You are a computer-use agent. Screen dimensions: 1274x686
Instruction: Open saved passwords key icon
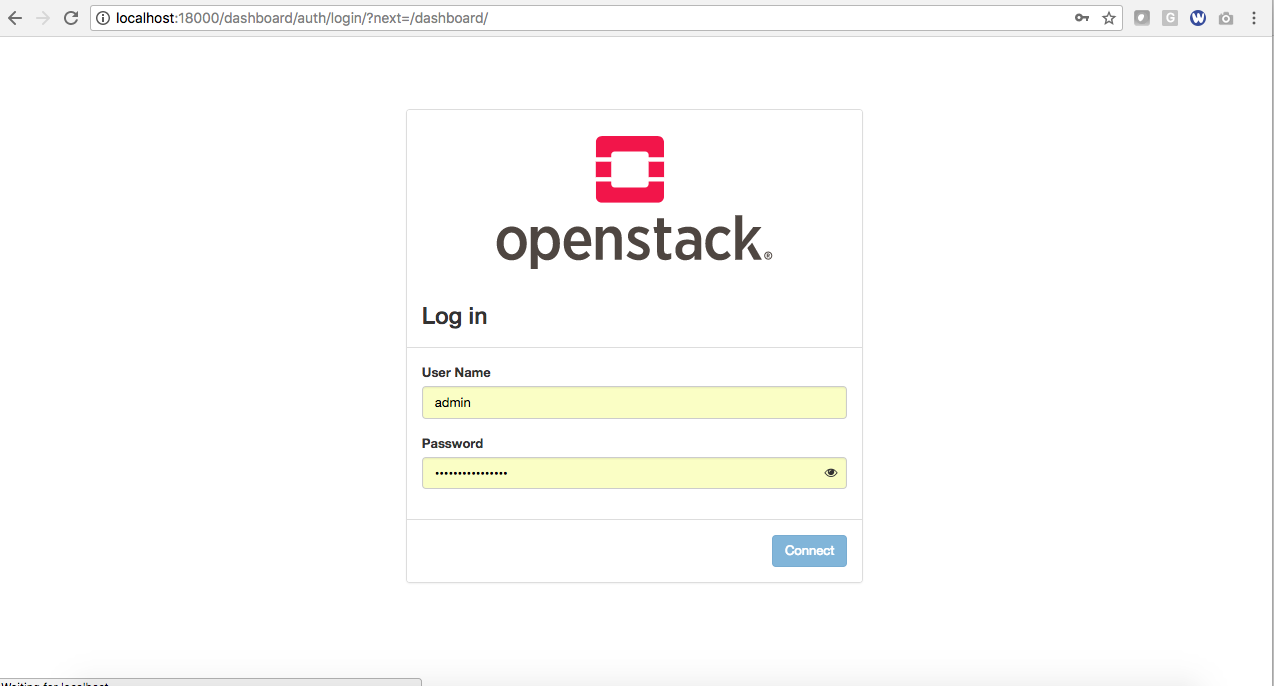(1082, 18)
